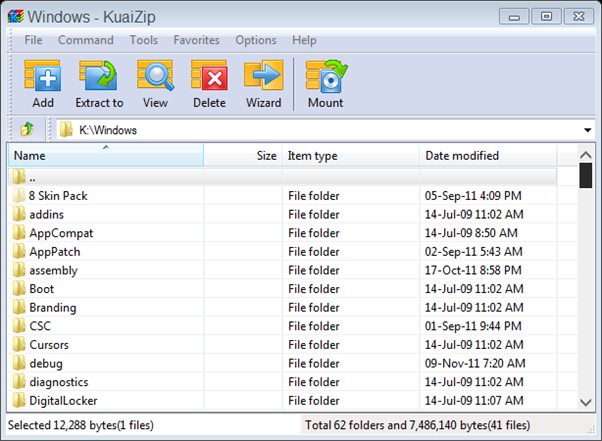The width and height of the screenshot is (602, 441).
Task: Select the 'assembly' folder name
Action: 53,270
